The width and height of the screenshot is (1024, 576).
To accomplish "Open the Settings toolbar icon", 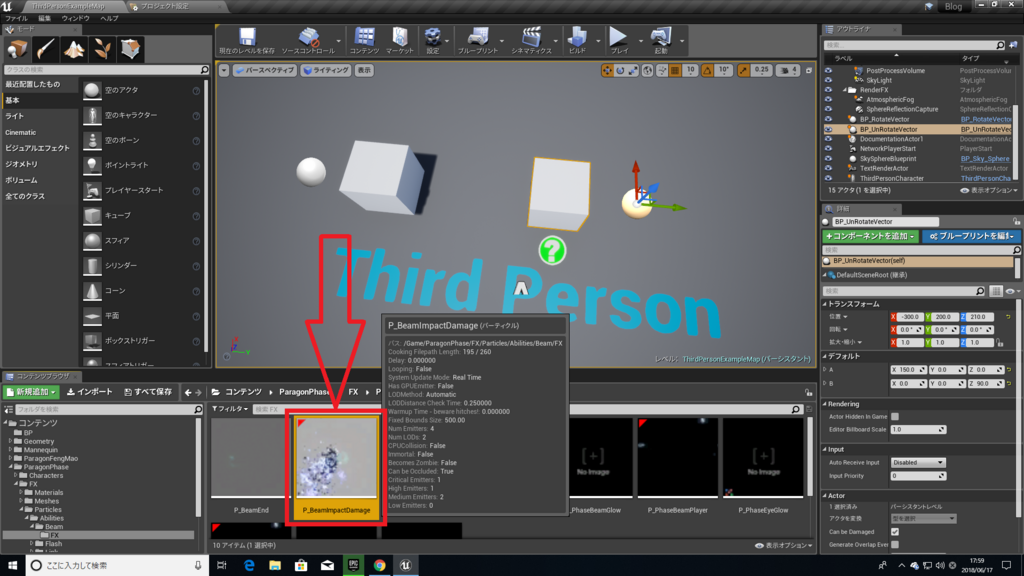I will 432,40.
